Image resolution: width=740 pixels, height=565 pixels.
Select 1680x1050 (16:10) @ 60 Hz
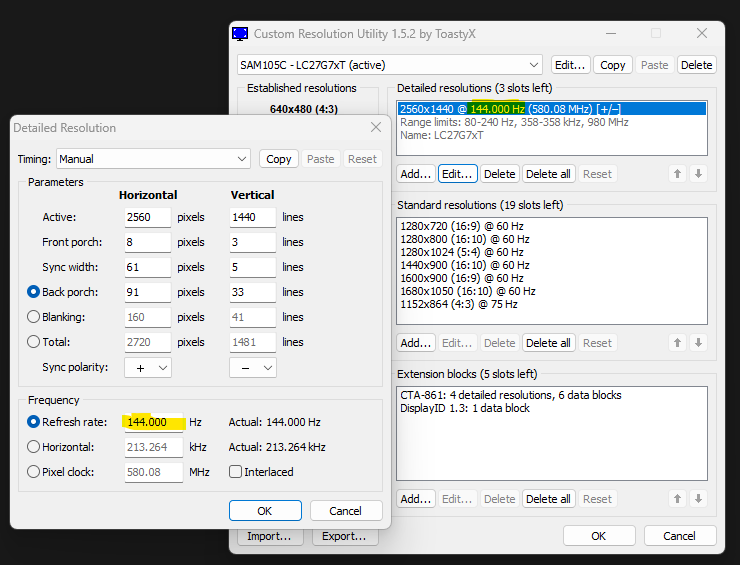tap(552, 291)
